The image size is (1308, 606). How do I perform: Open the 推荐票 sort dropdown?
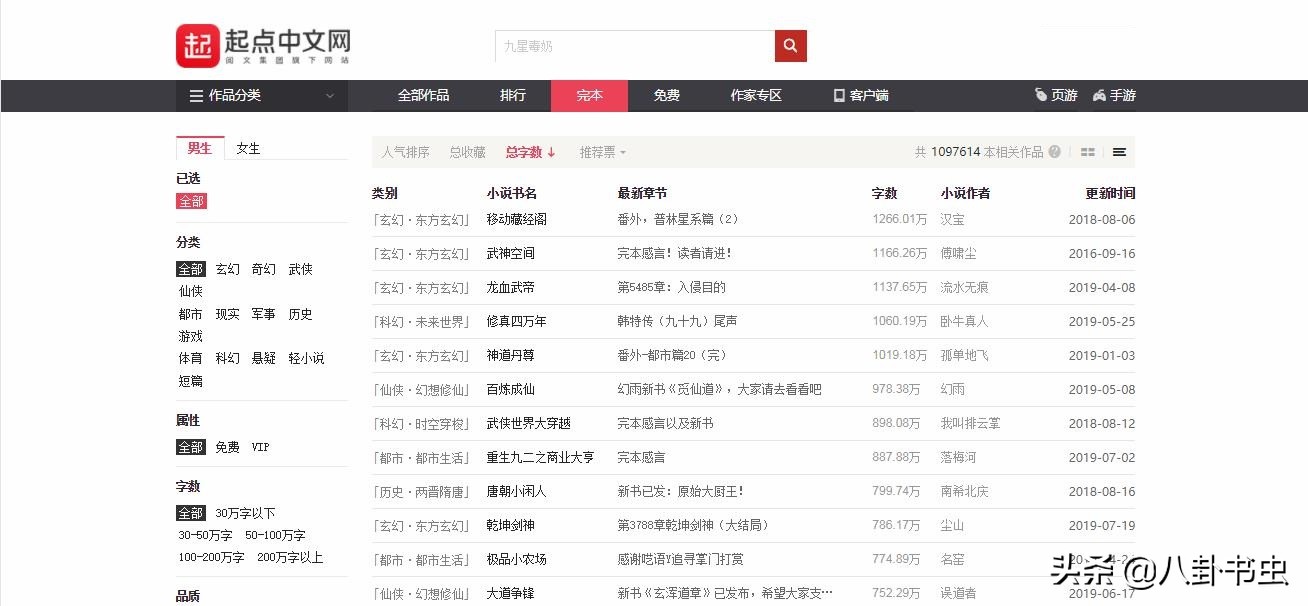pos(600,152)
